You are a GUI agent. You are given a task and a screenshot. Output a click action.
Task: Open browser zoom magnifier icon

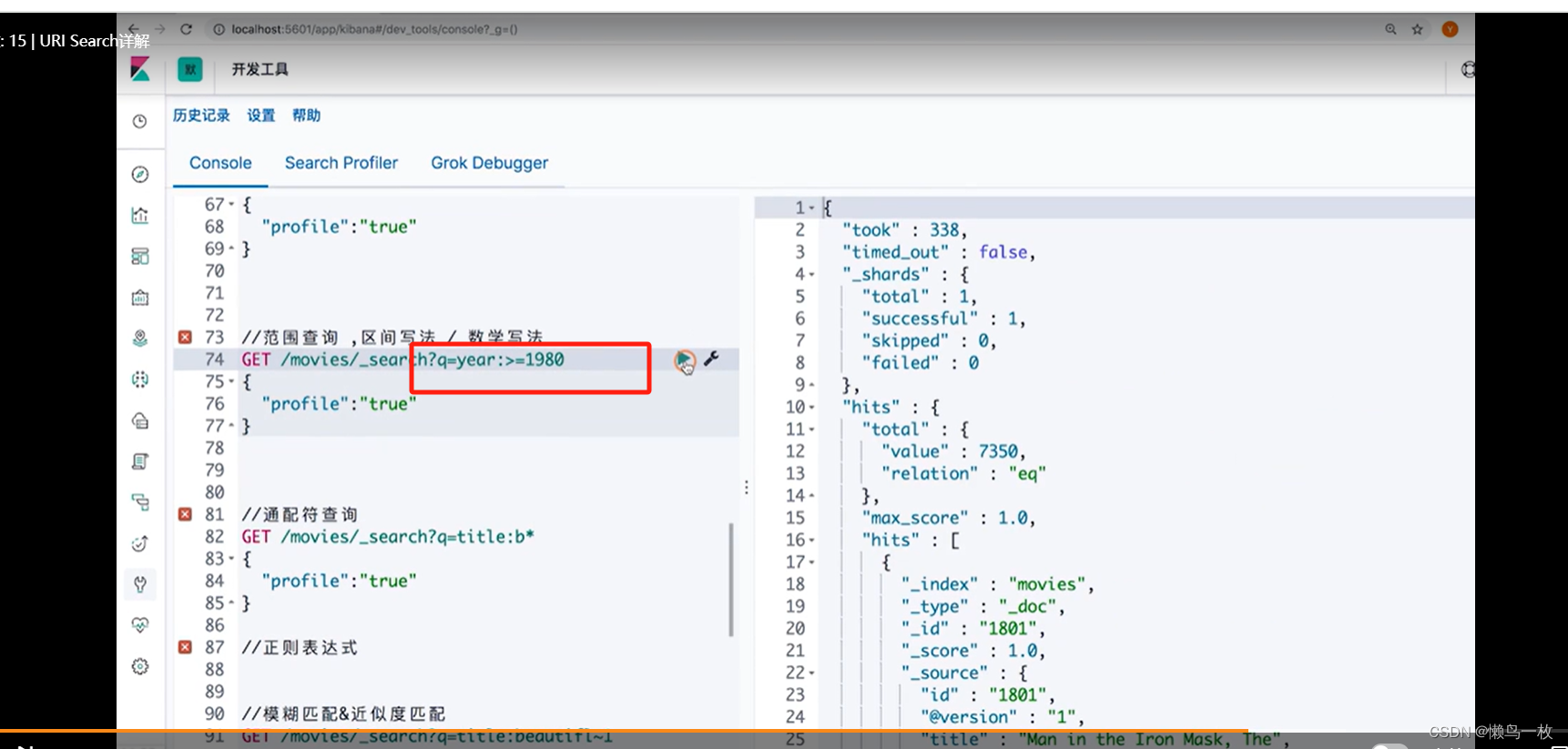click(x=1390, y=29)
